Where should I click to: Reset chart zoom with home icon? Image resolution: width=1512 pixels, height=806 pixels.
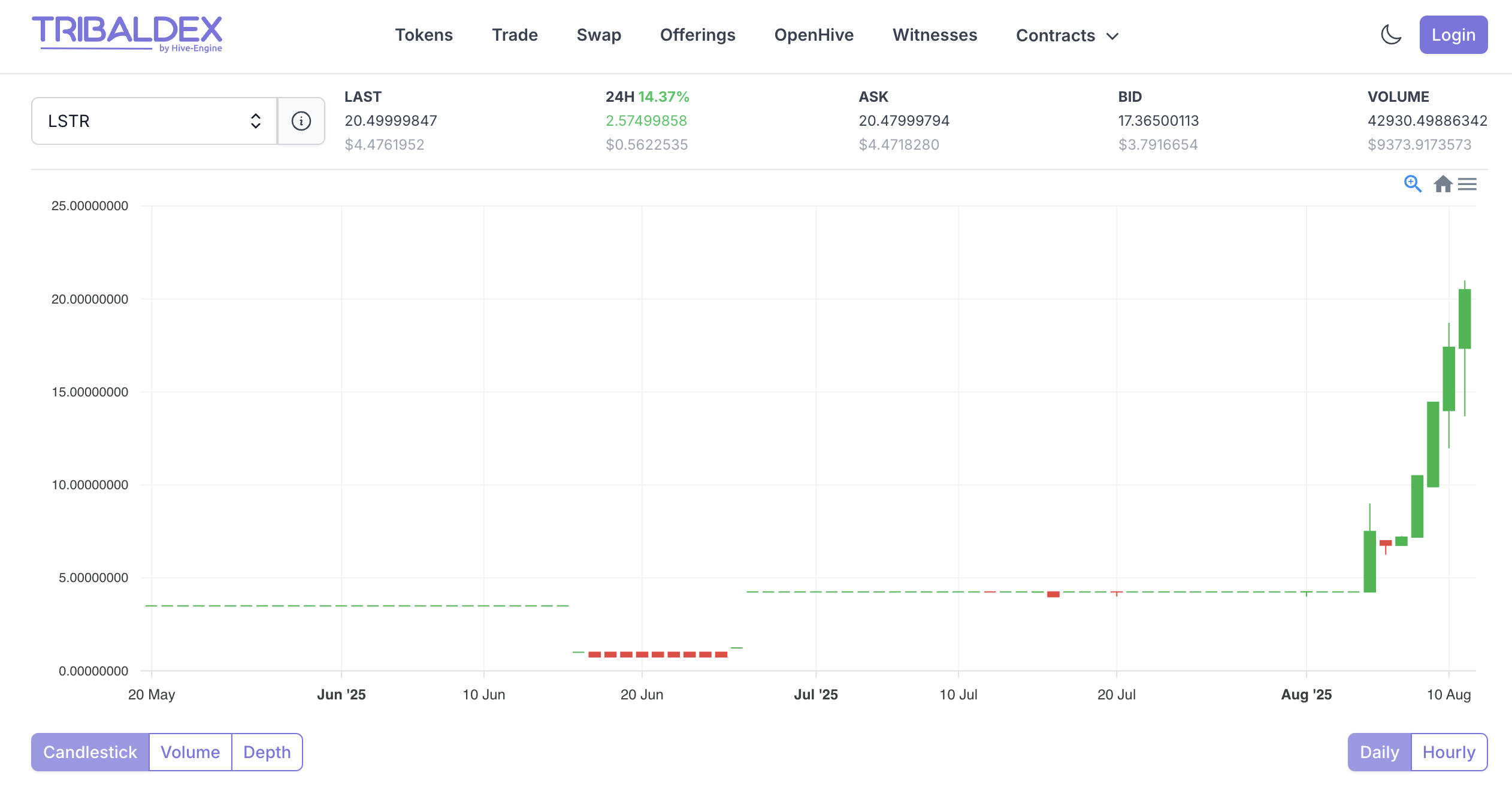[1443, 184]
